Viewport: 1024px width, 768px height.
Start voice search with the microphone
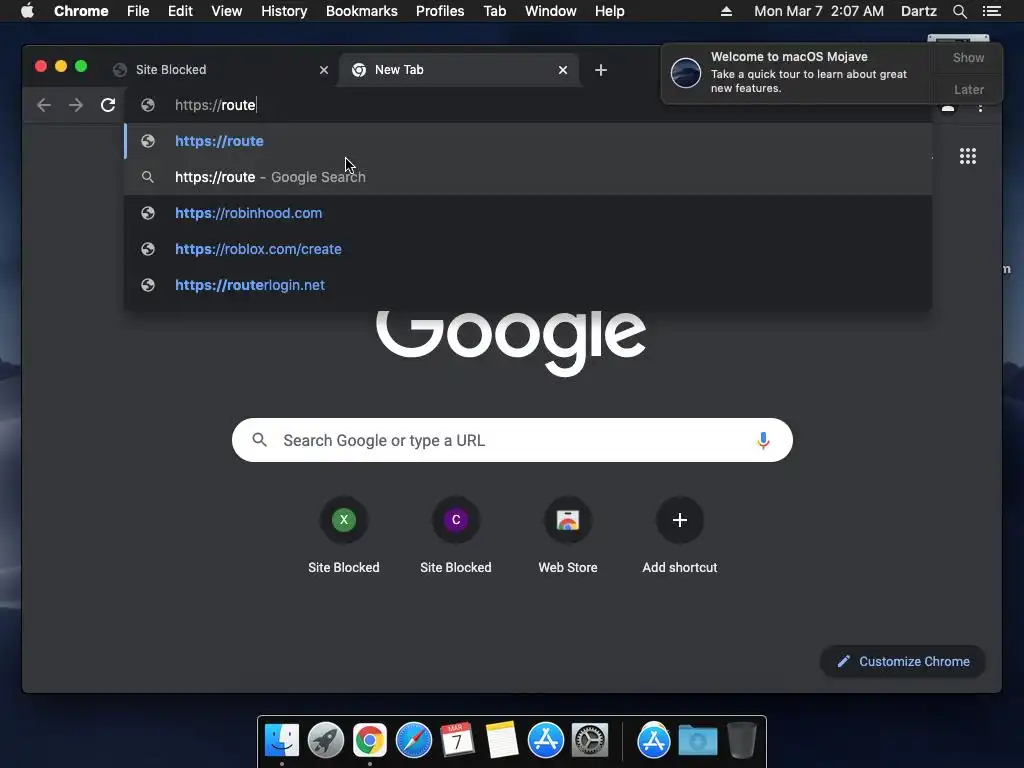click(x=763, y=440)
